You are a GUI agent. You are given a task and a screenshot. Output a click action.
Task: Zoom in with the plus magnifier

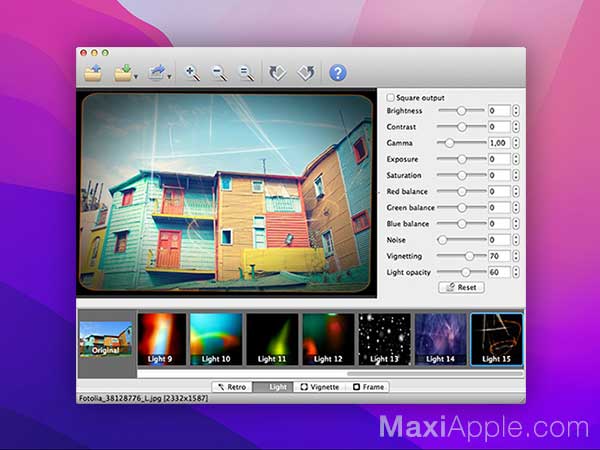[x=192, y=72]
